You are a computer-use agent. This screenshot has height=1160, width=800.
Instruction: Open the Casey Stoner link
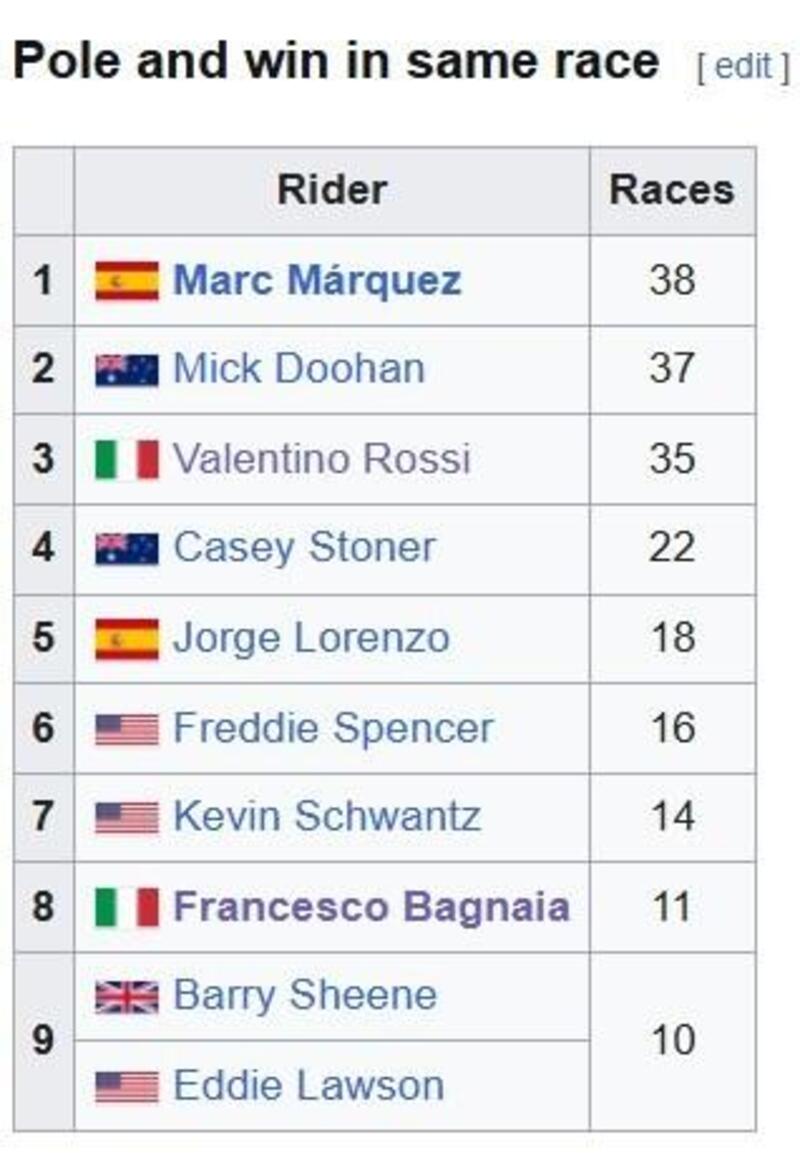coord(304,548)
